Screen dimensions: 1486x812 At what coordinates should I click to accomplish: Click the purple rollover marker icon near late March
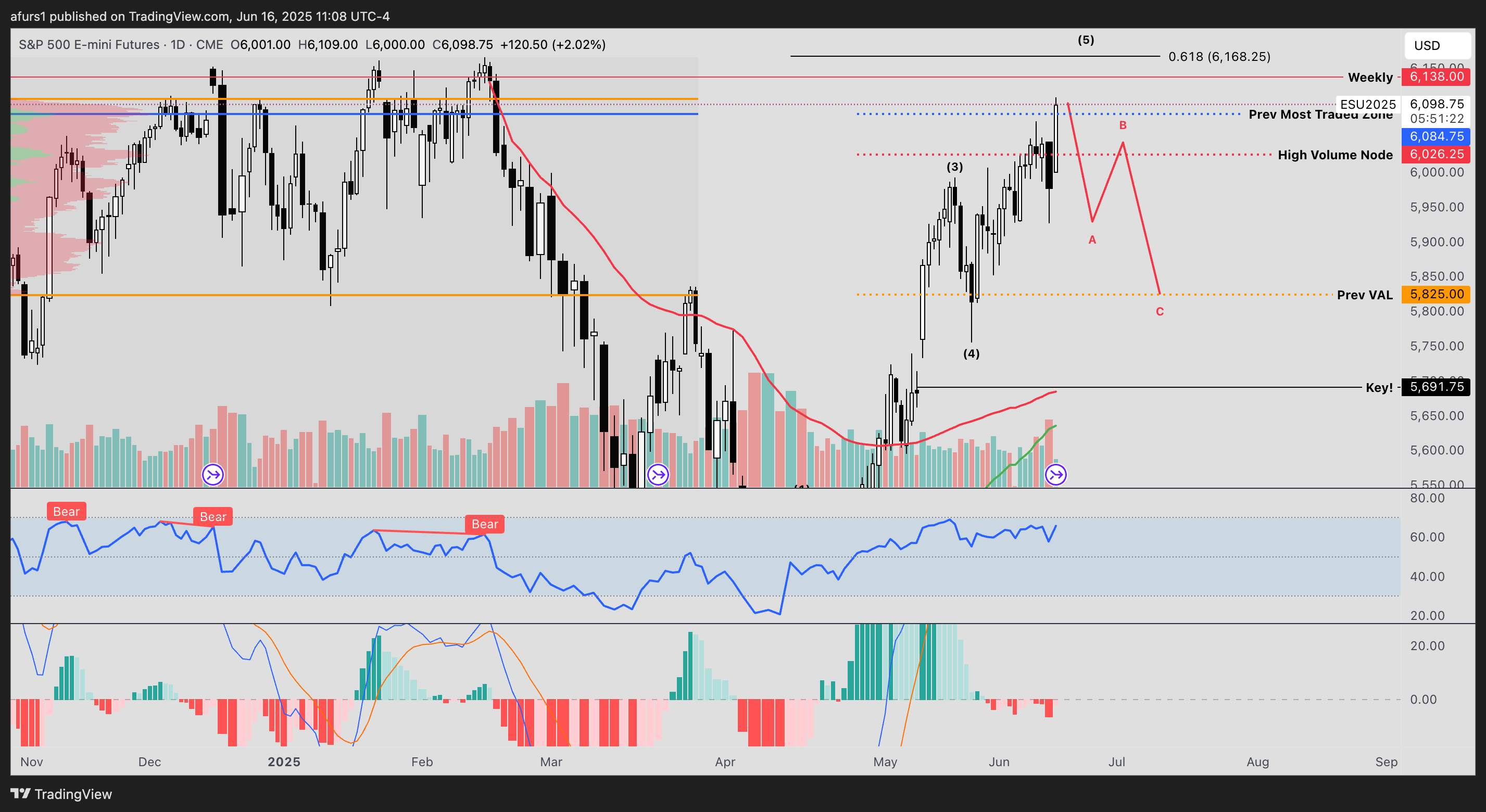click(x=658, y=475)
